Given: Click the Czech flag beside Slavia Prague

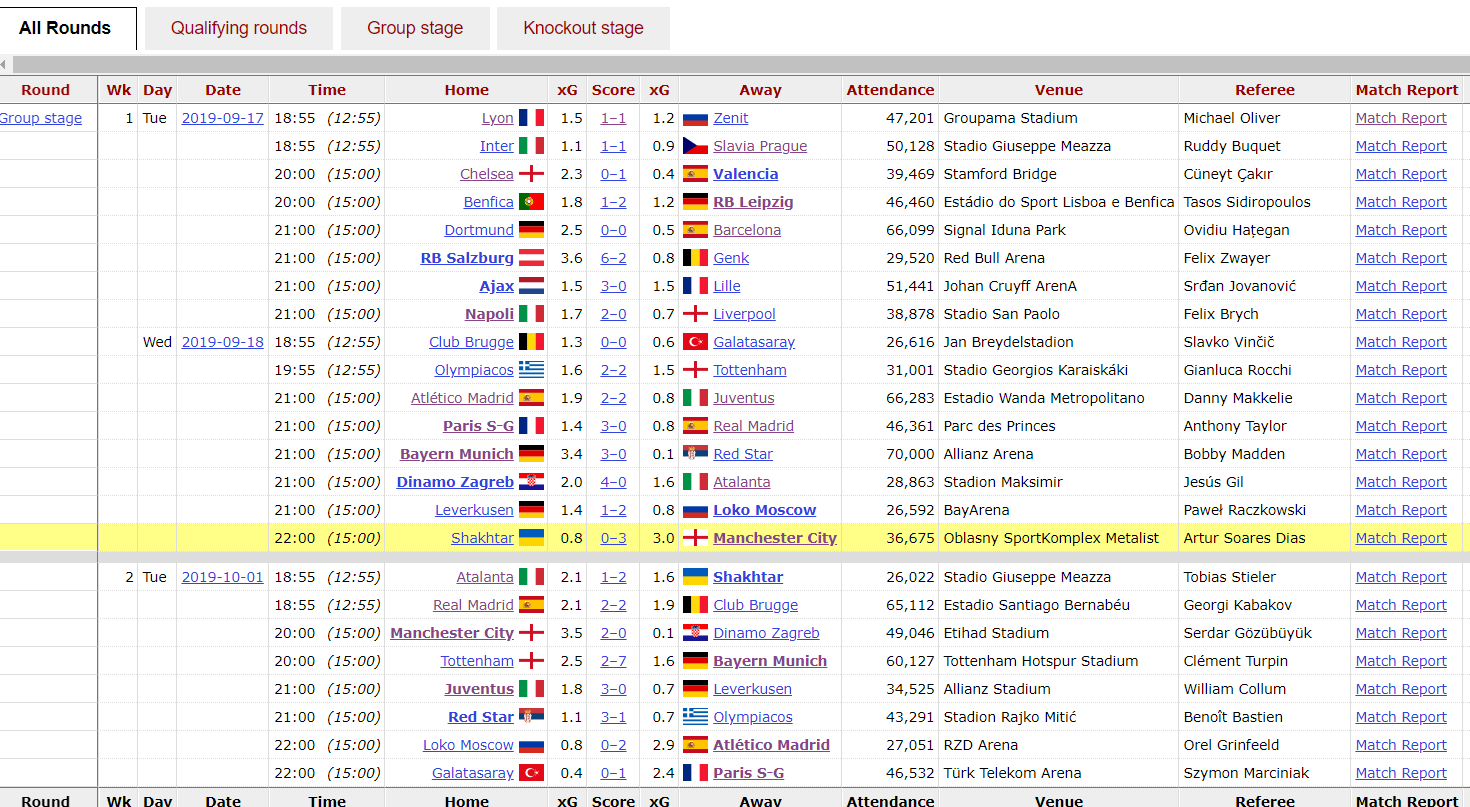Looking at the screenshot, I should [695, 146].
